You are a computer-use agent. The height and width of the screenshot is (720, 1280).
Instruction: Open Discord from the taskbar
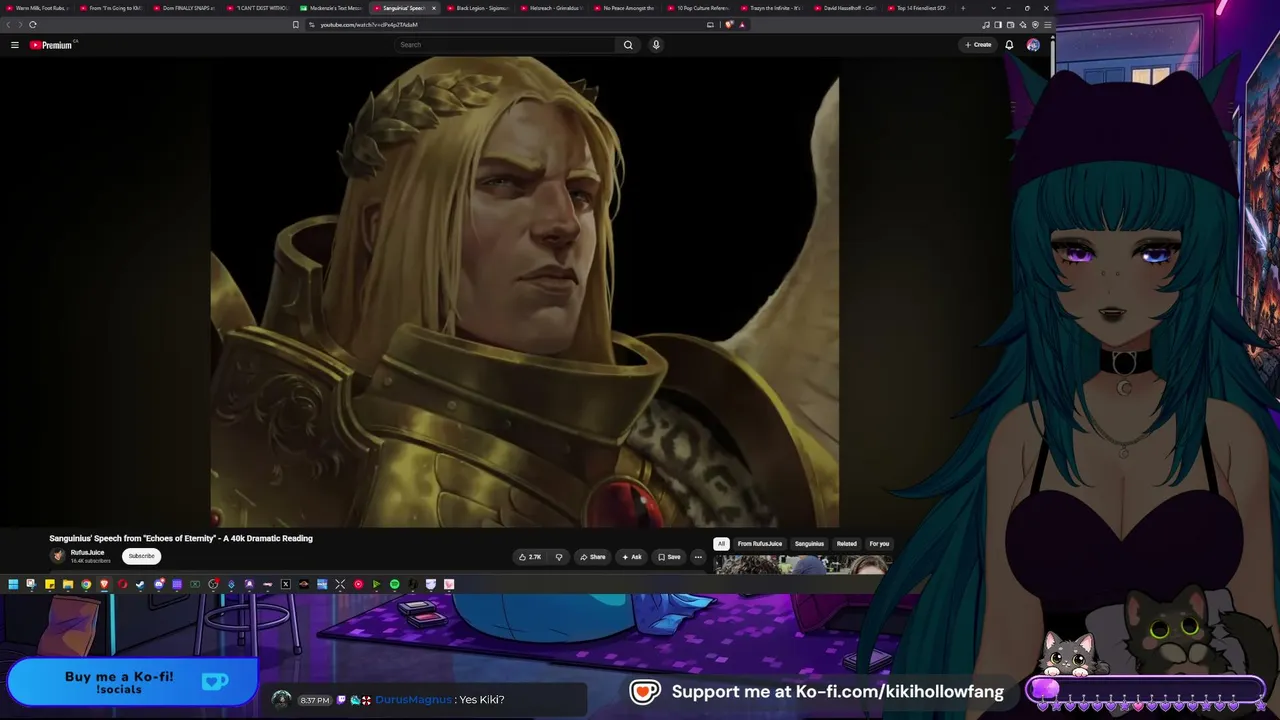pyautogui.click(x=159, y=584)
